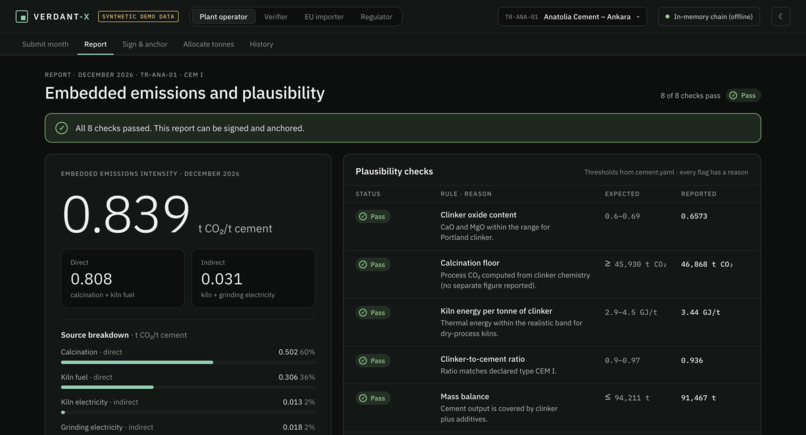
Task: Click expected value ≥ 45,930 t CO₂
Action: coord(635,264)
